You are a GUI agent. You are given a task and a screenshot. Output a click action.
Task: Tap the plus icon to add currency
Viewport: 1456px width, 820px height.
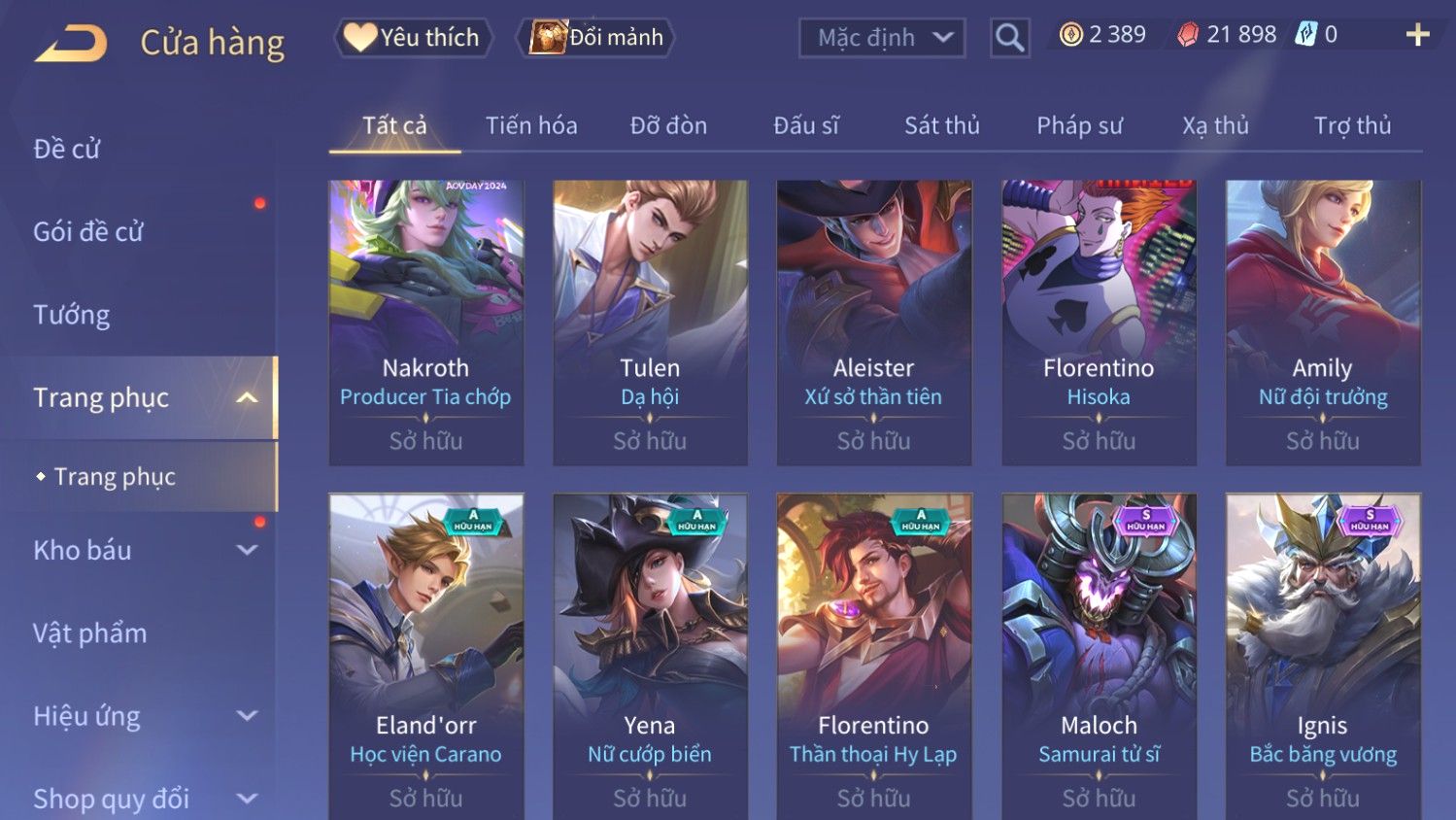pos(1417,35)
